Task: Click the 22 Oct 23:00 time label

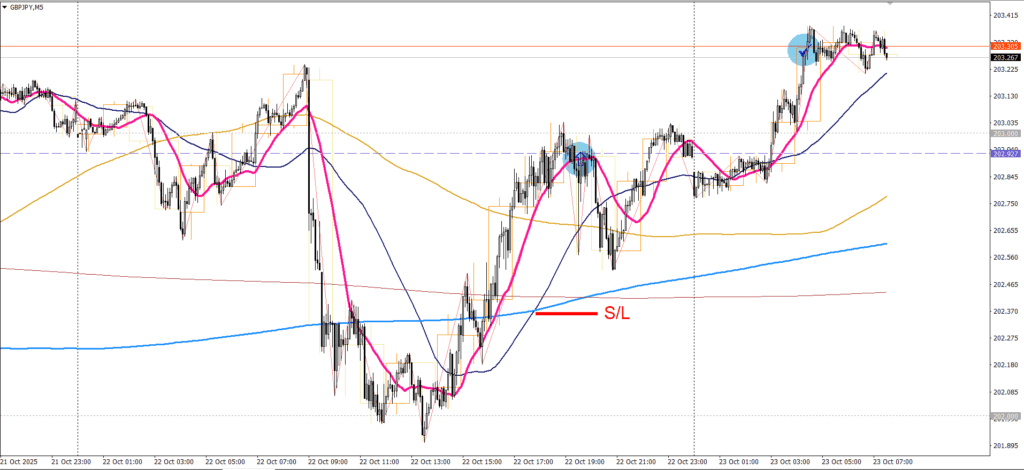Action: pyautogui.click(x=687, y=462)
